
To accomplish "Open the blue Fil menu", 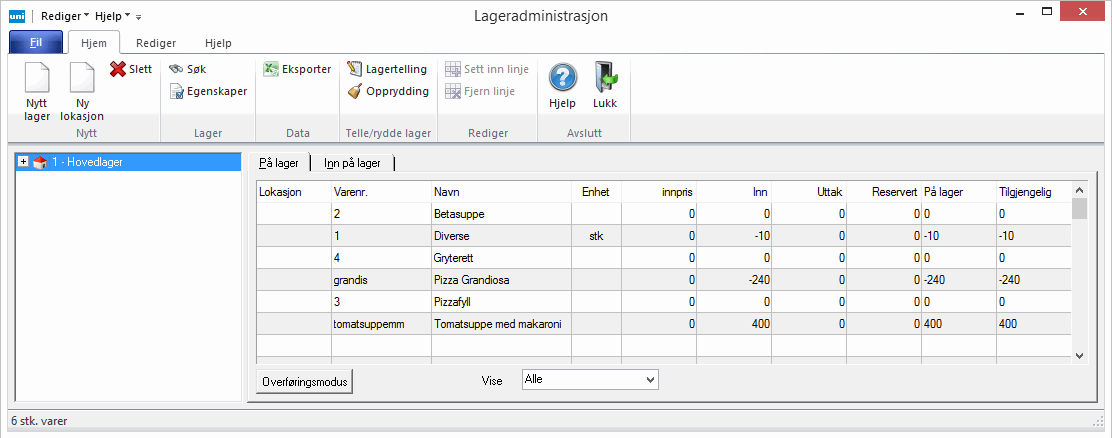I will pos(36,43).
